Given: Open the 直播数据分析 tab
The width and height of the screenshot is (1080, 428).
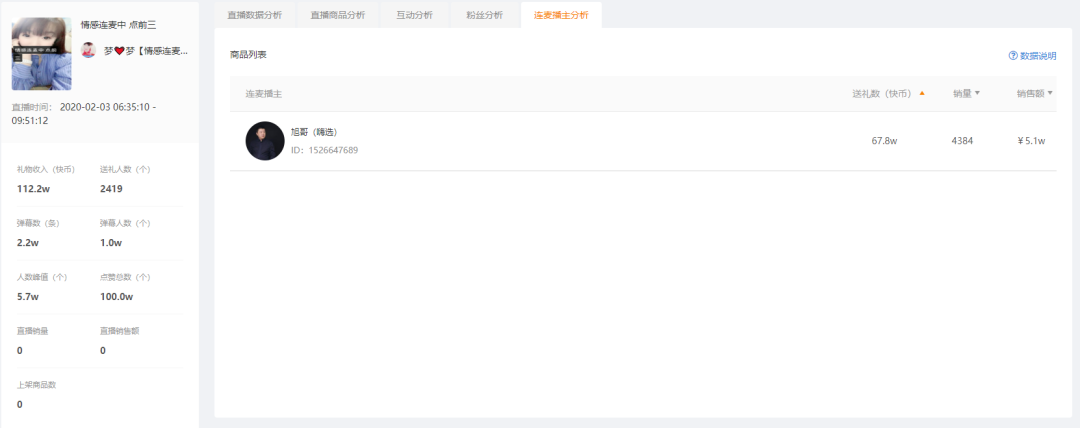Looking at the screenshot, I should (x=254, y=15).
